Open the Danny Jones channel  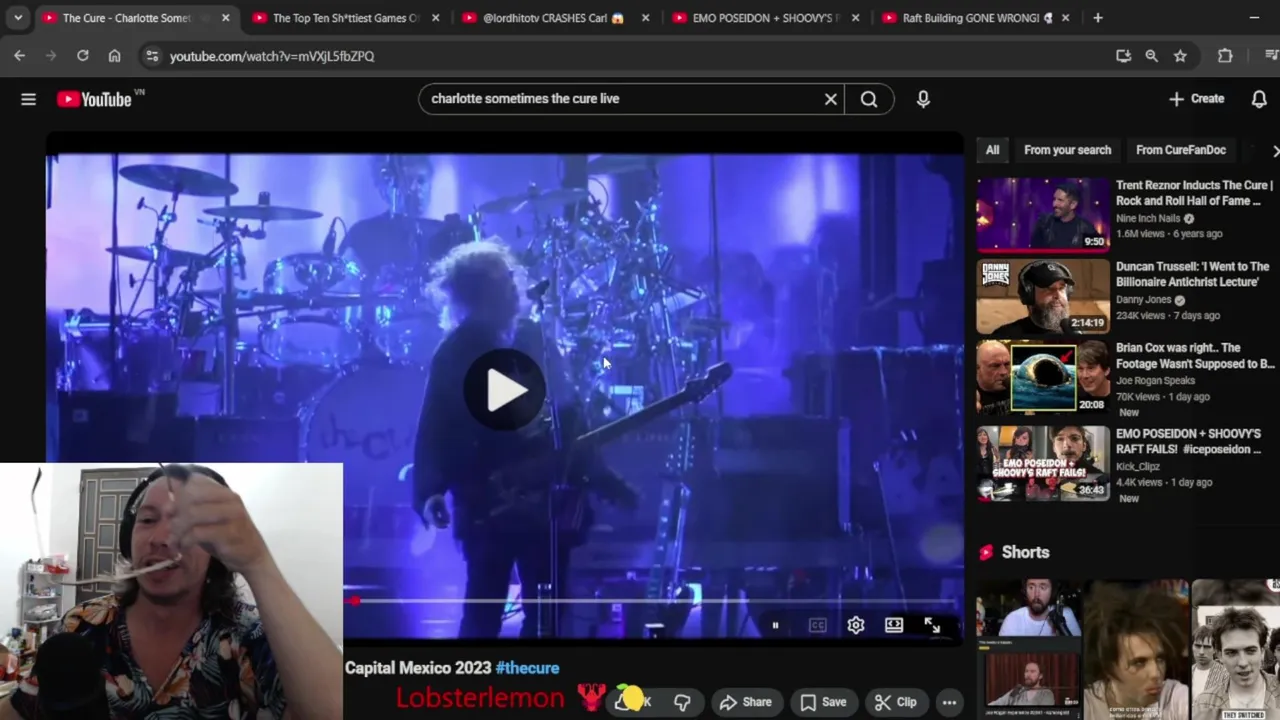pyautogui.click(x=1146, y=300)
